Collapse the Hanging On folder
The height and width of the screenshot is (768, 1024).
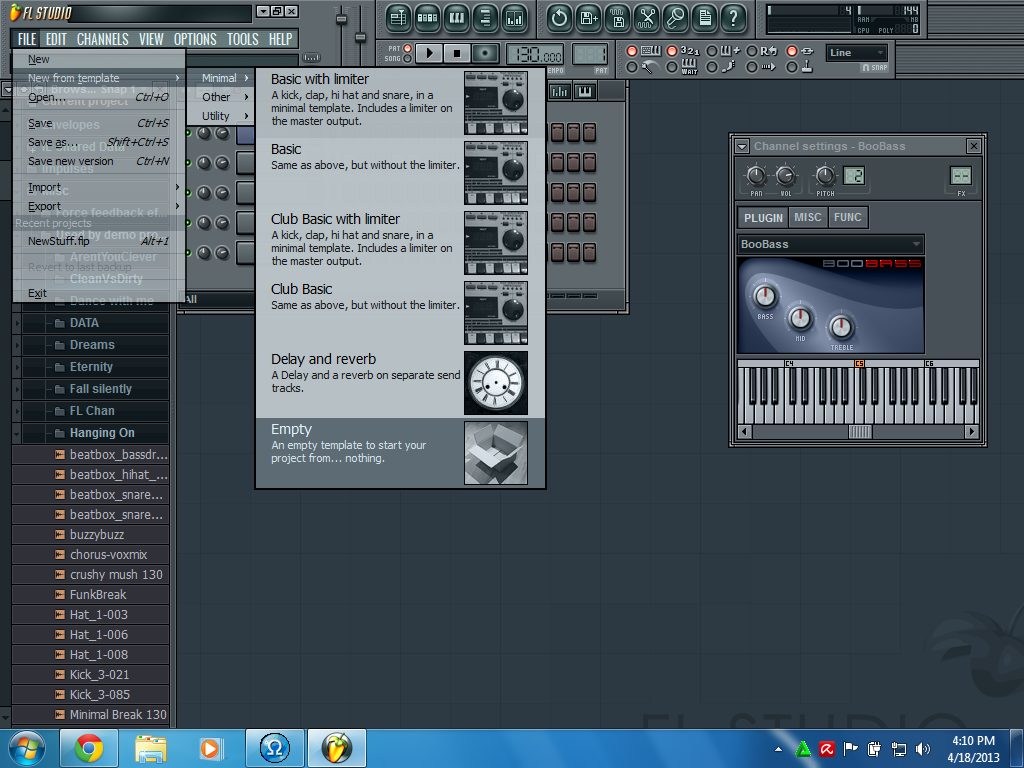pos(17,433)
